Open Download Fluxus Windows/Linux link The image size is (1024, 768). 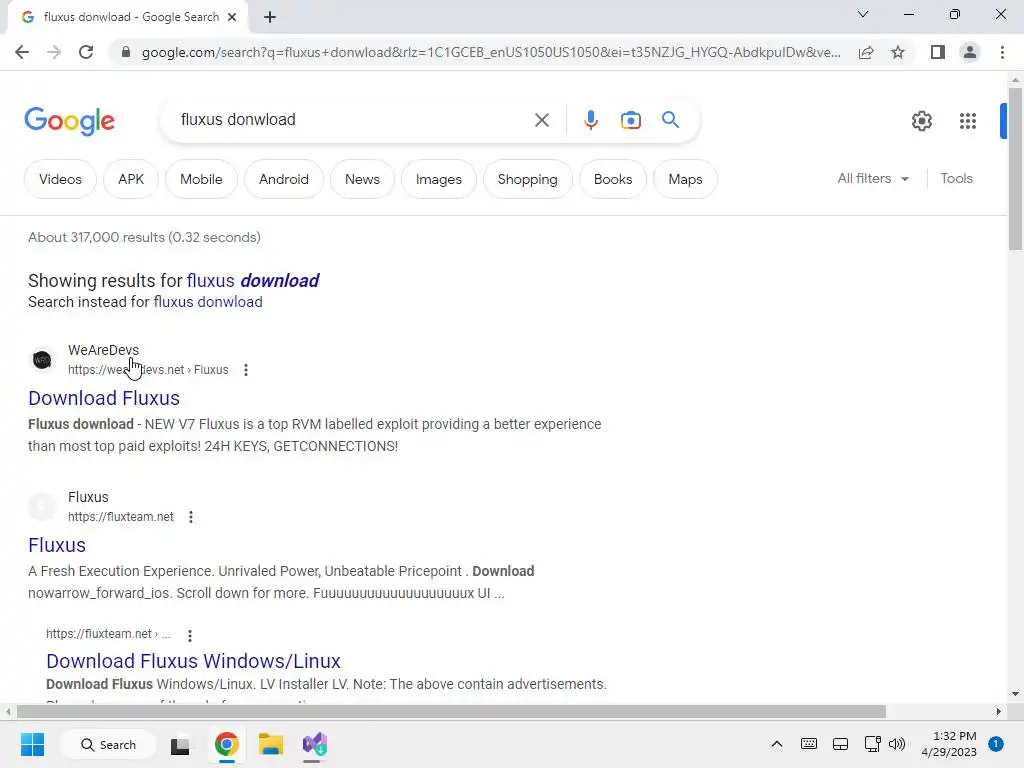pyautogui.click(x=193, y=661)
